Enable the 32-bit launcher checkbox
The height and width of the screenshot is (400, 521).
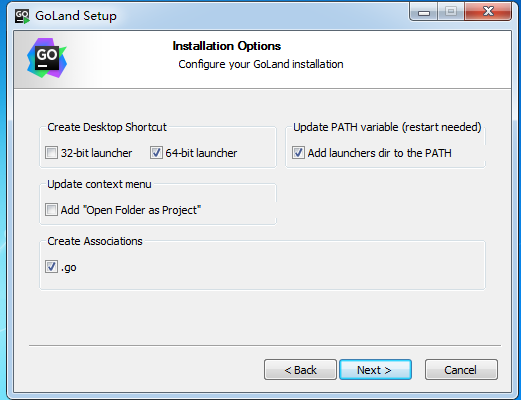point(51,153)
